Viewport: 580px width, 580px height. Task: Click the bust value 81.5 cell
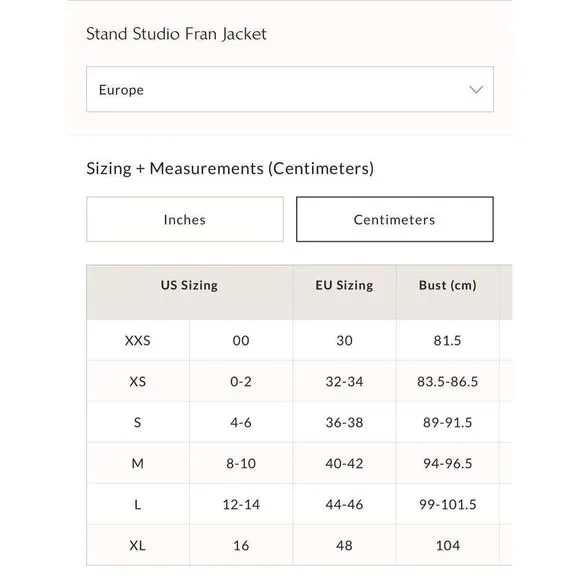[448, 340]
